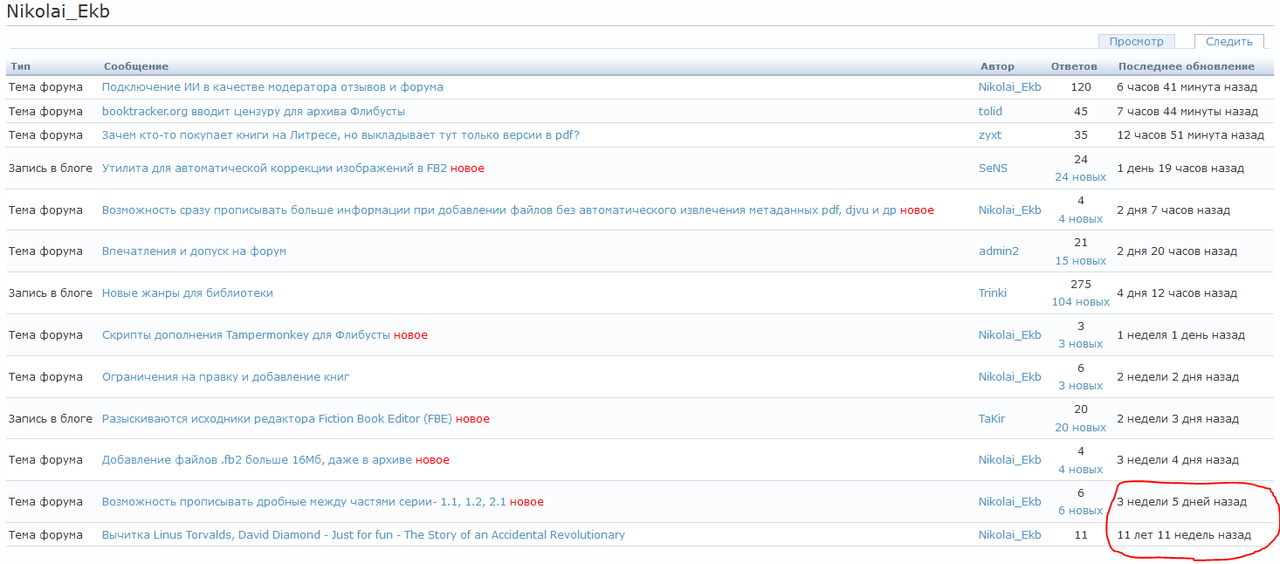View 24 новых replies link

pyautogui.click(x=1080, y=177)
